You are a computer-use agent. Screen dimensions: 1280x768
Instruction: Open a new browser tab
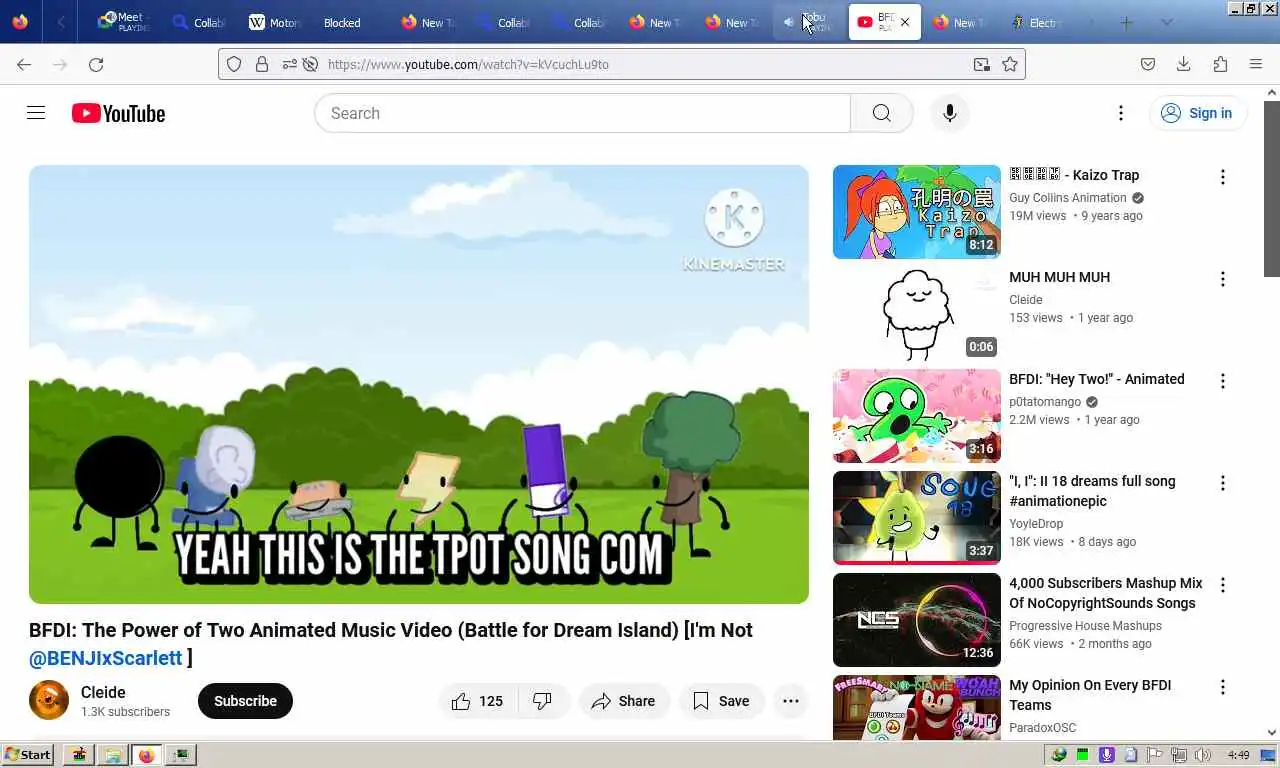click(x=1126, y=22)
